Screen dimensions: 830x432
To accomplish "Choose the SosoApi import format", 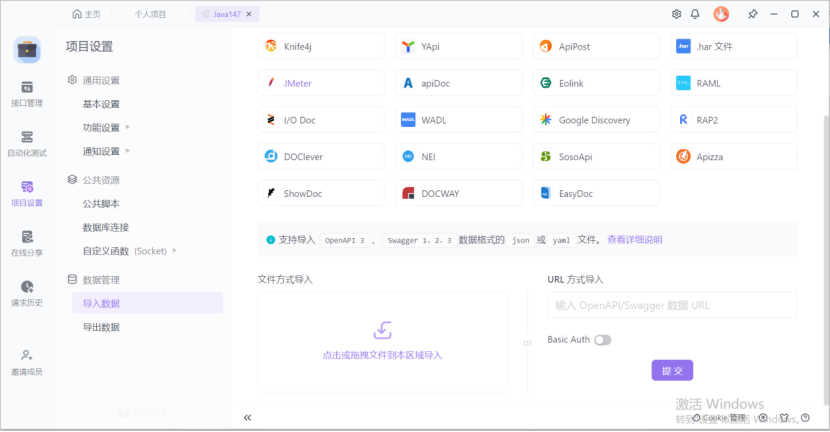I will (596, 157).
